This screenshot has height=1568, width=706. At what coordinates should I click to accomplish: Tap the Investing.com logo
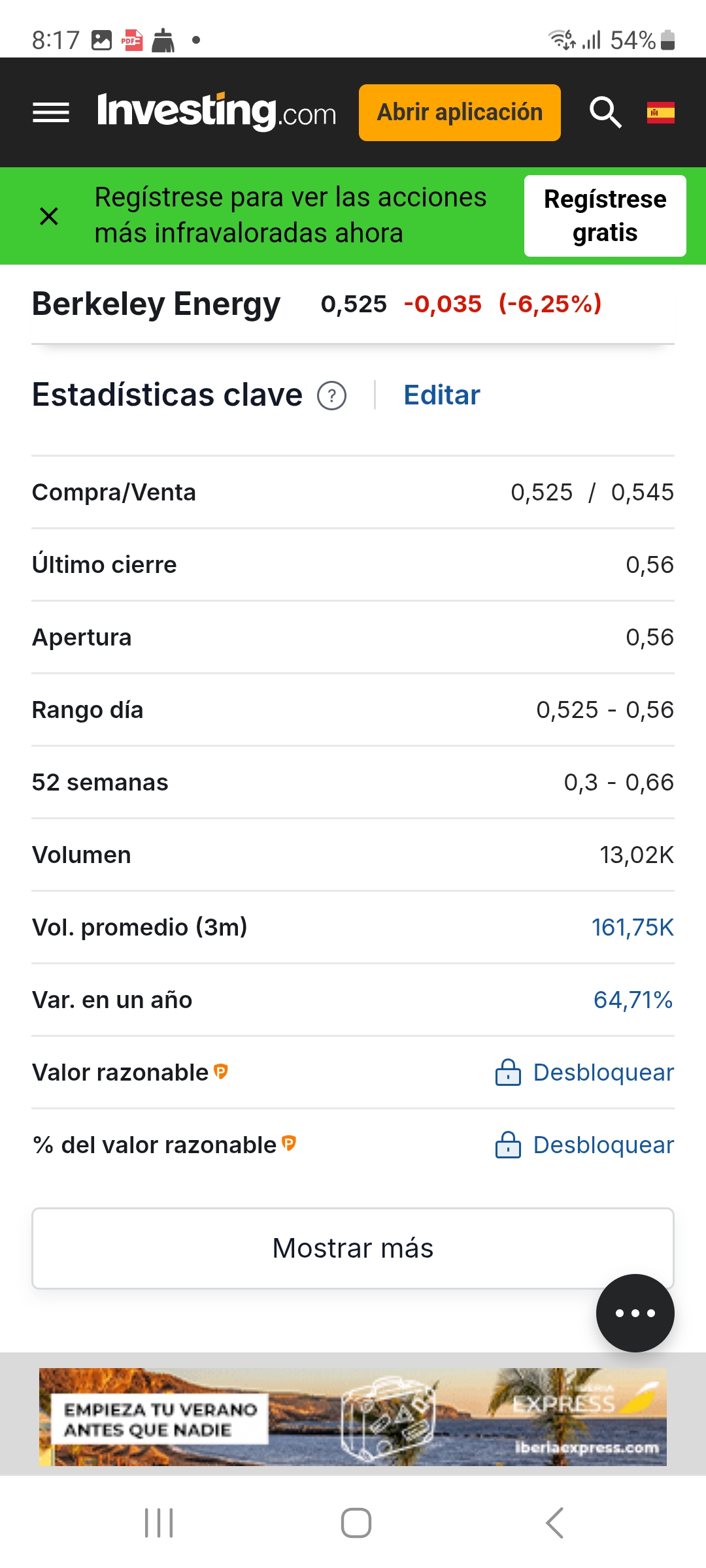click(216, 112)
